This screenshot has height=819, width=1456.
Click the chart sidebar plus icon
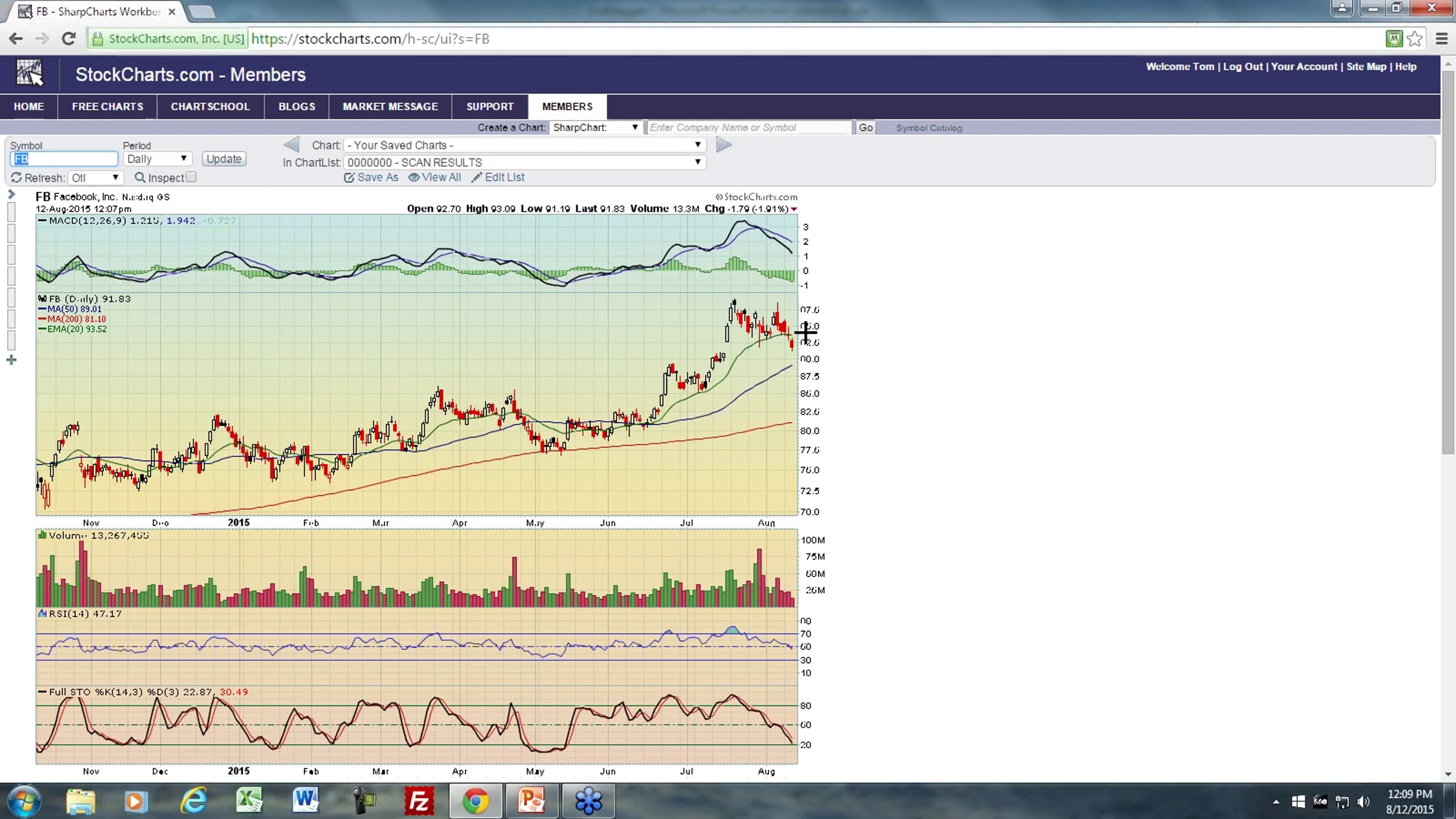(x=11, y=360)
